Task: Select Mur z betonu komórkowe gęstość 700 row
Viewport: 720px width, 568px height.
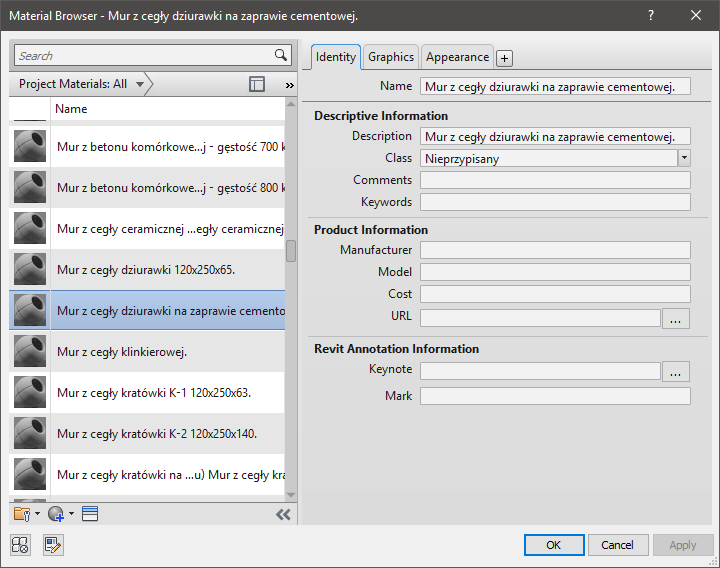Action: (147, 146)
